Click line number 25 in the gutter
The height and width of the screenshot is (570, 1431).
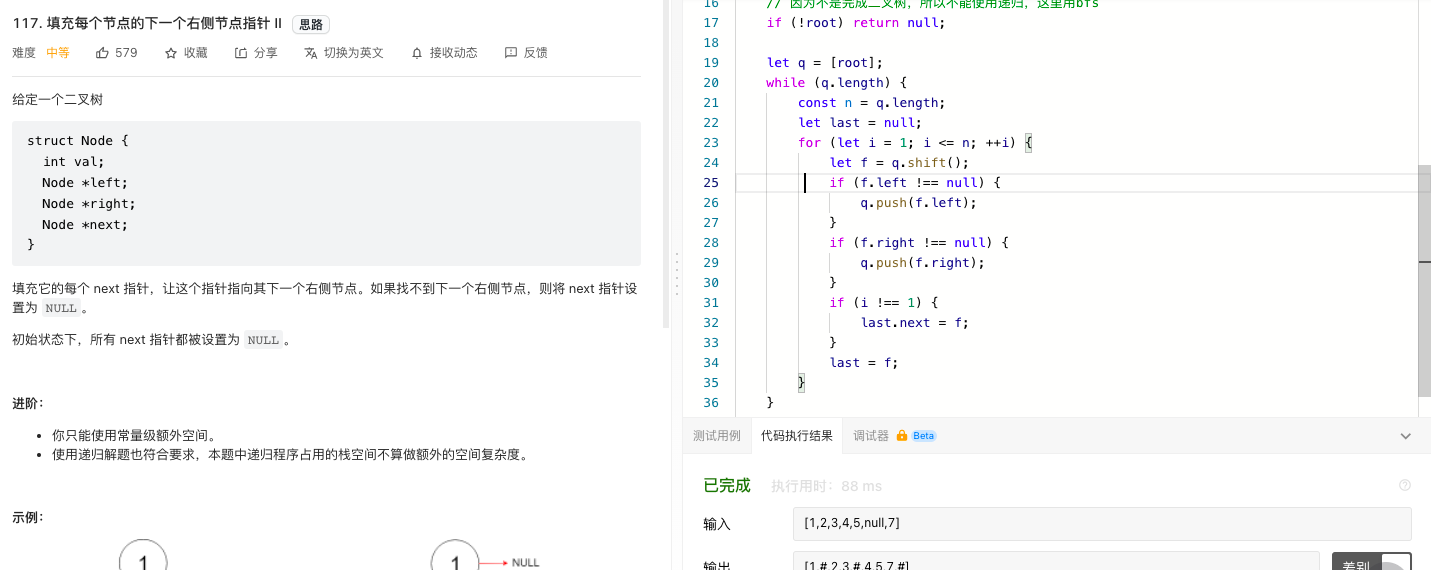pyautogui.click(x=711, y=183)
